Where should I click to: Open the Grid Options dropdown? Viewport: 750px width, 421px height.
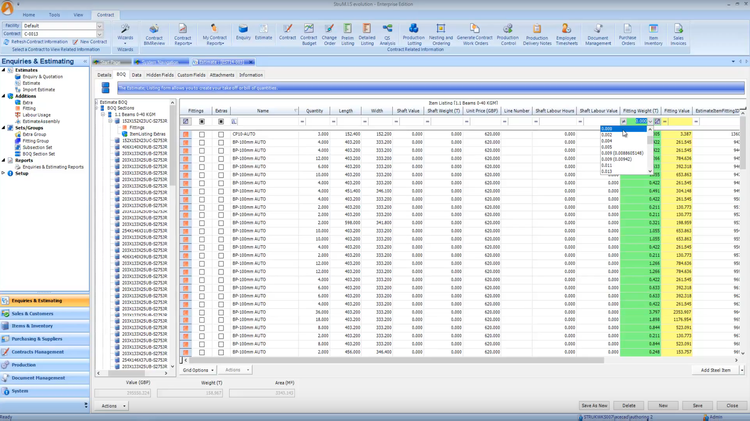coord(197,370)
